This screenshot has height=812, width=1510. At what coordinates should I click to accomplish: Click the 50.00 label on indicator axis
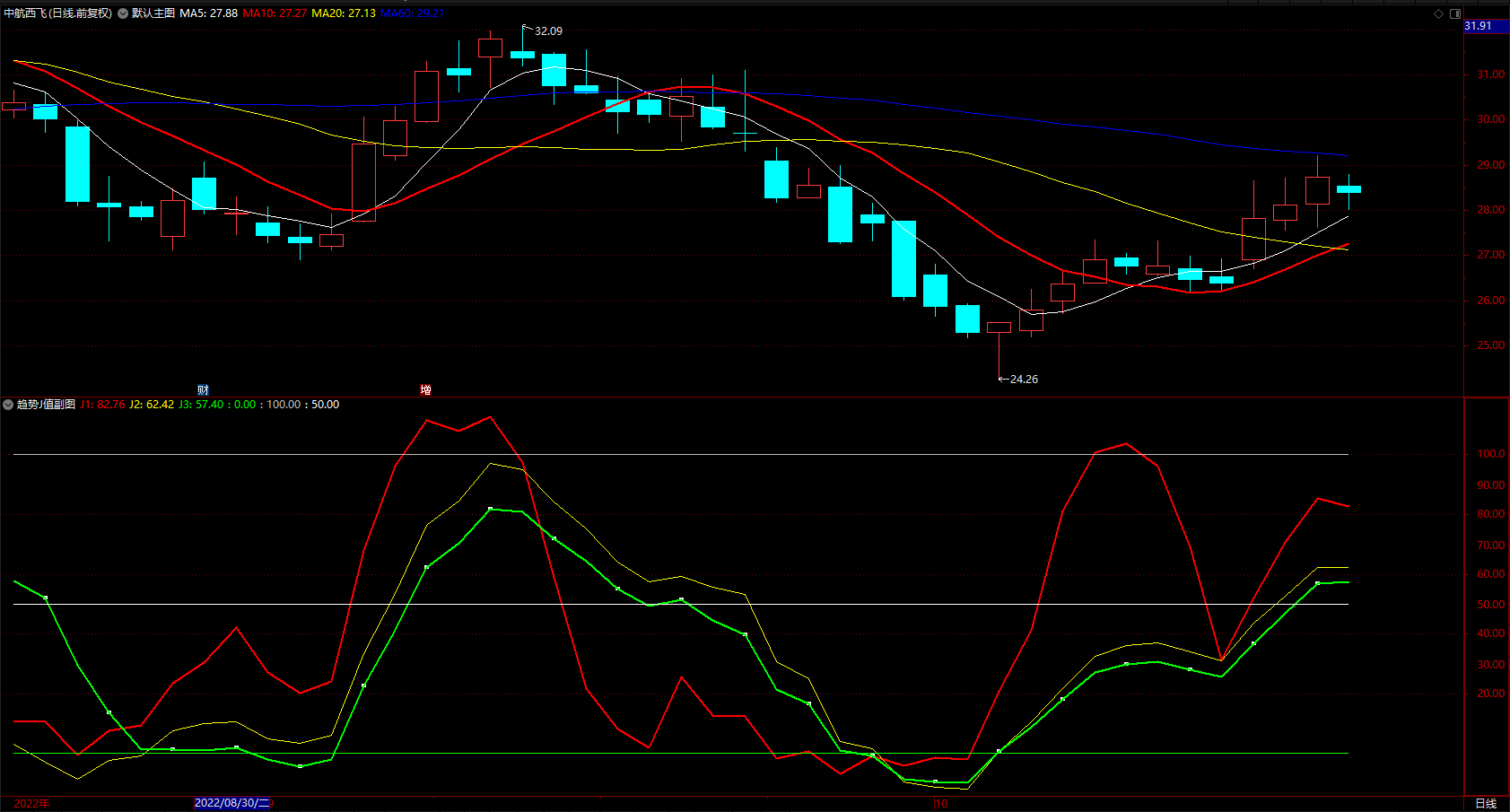click(1491, 605)
